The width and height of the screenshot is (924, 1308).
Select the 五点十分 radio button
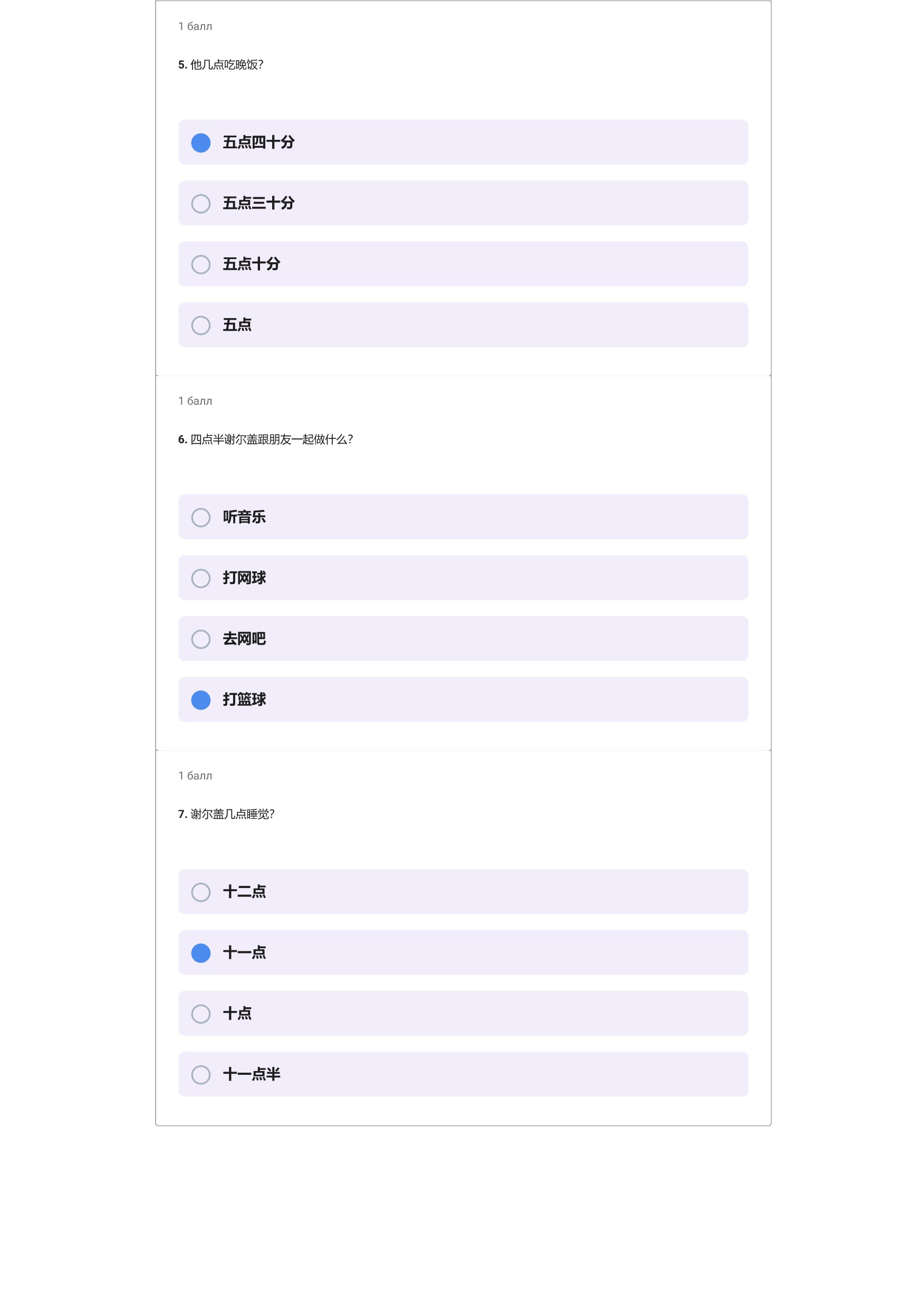pyautogui.click(x=200, y=264)
